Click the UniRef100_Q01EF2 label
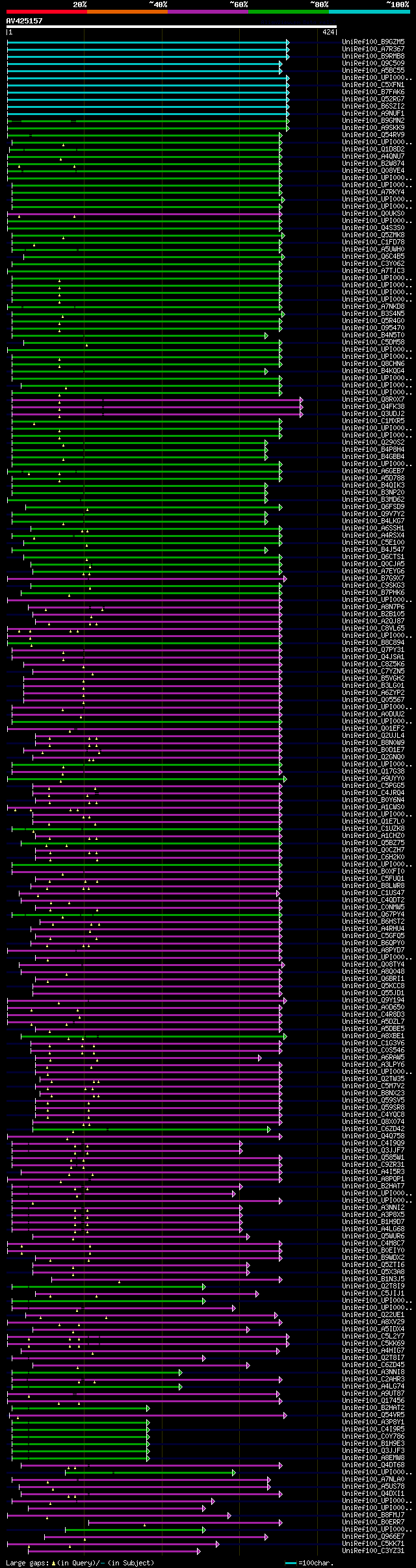 pos(373,729)
